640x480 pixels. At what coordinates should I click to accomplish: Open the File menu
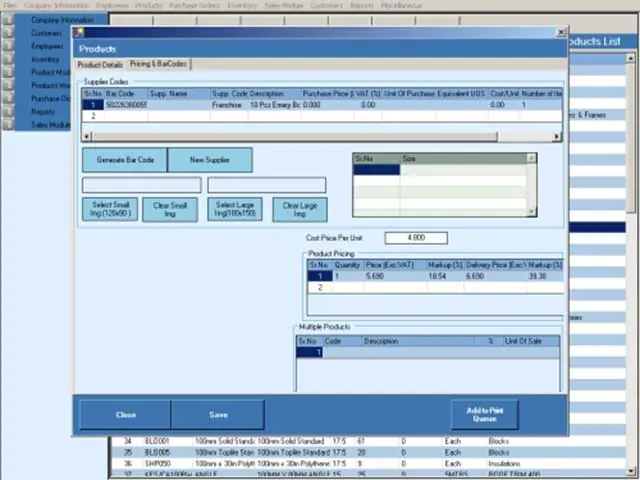[10, 5]
